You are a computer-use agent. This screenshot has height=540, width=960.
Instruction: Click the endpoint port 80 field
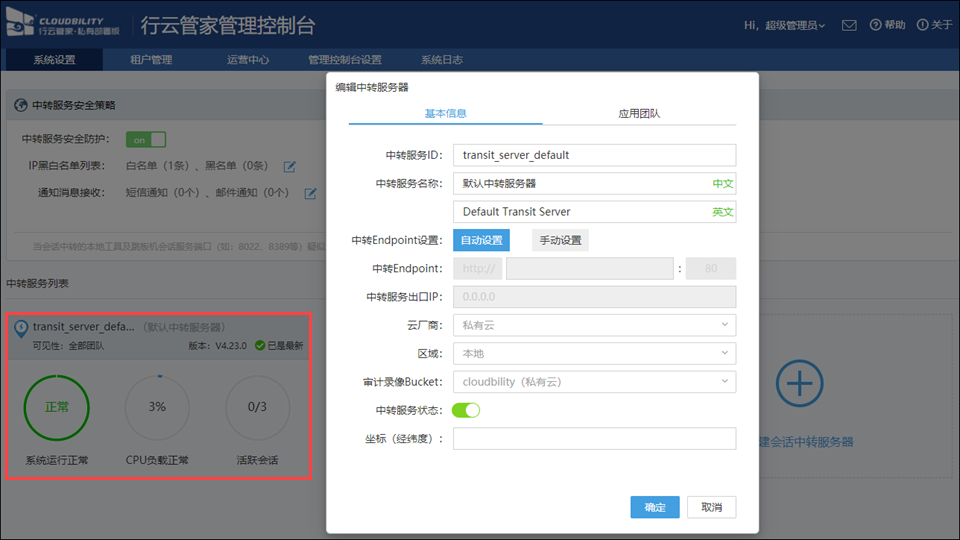711,268
